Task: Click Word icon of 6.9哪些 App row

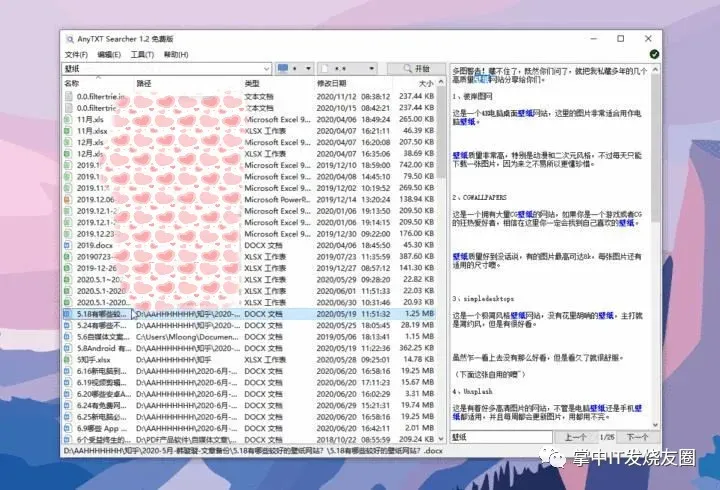Action: click(68, 428)
